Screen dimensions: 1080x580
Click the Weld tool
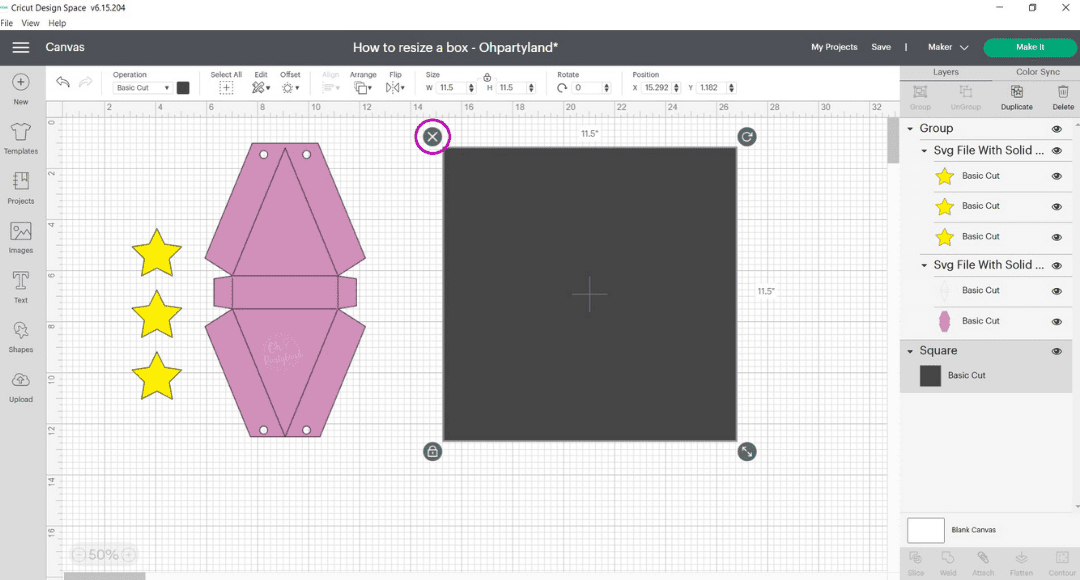coord(948,563)
